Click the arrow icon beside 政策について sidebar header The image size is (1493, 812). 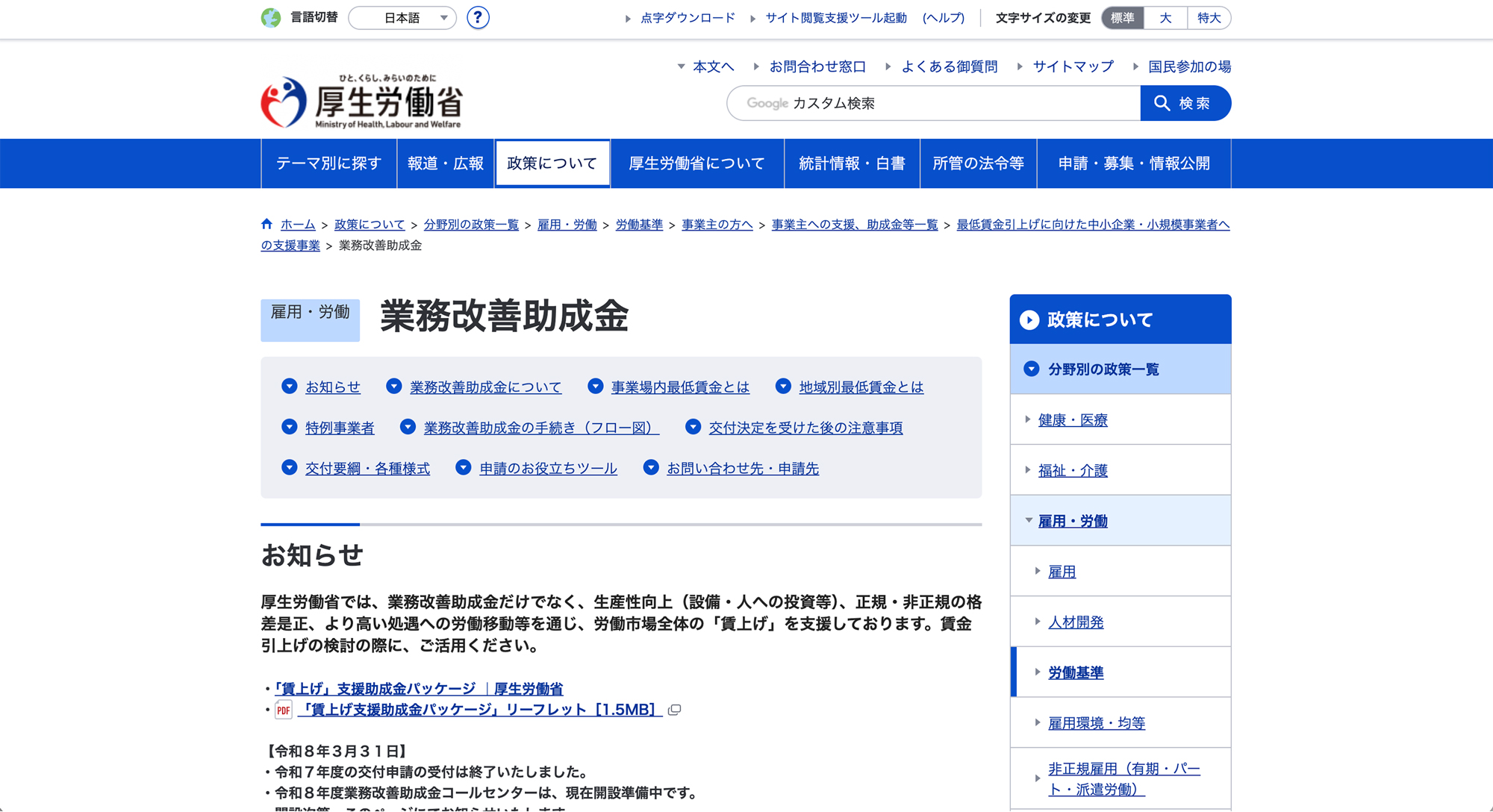[1029, 320]
